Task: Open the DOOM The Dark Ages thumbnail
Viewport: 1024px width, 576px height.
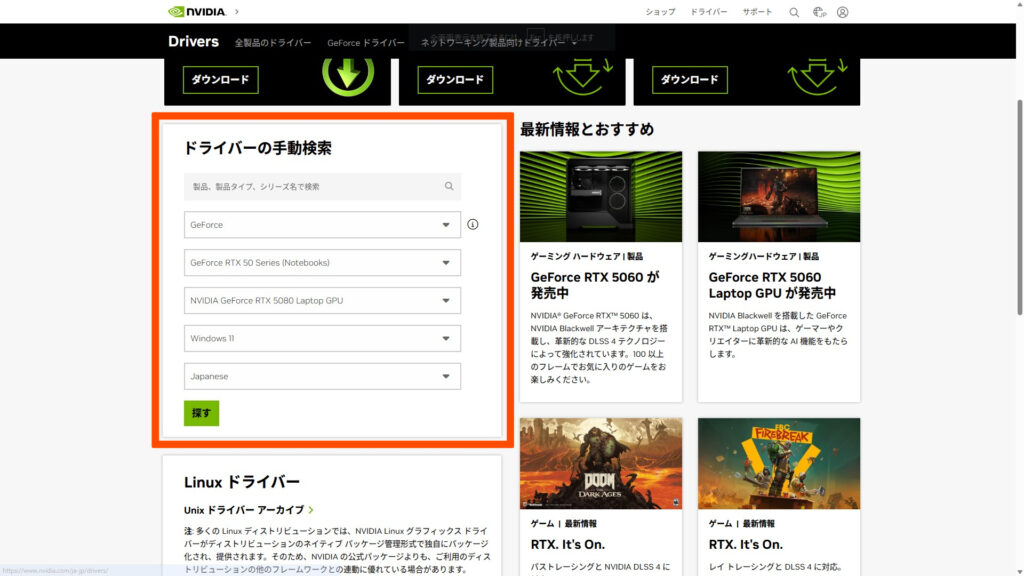Action: (601, 464)
